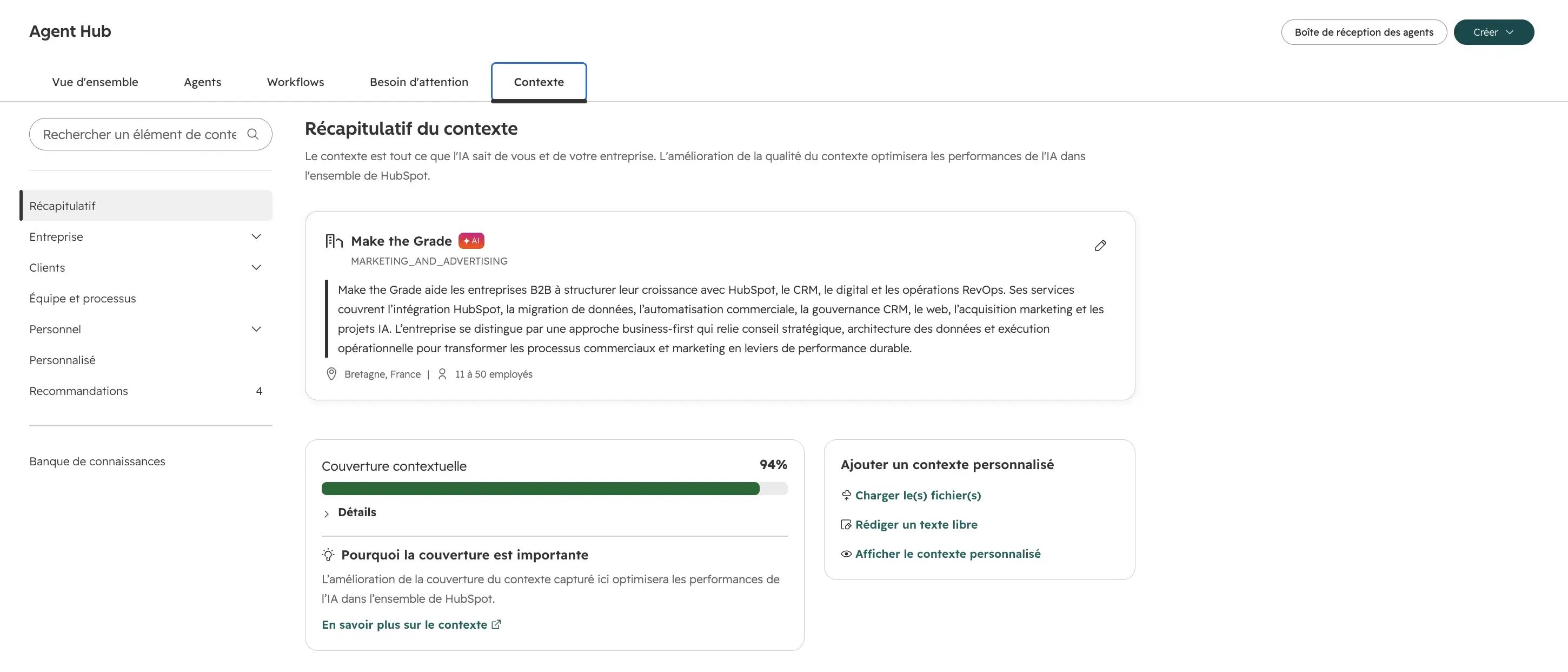Screen dimensions: 1568x672
Task: Open the Créer dropdown button
Action: click(1494, 32)
